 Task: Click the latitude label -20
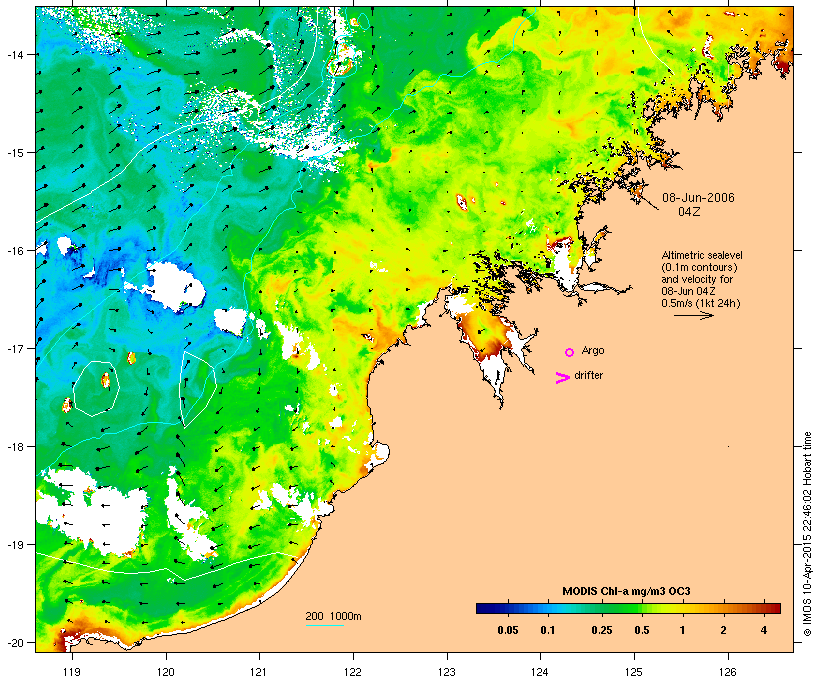click(16, 642)
